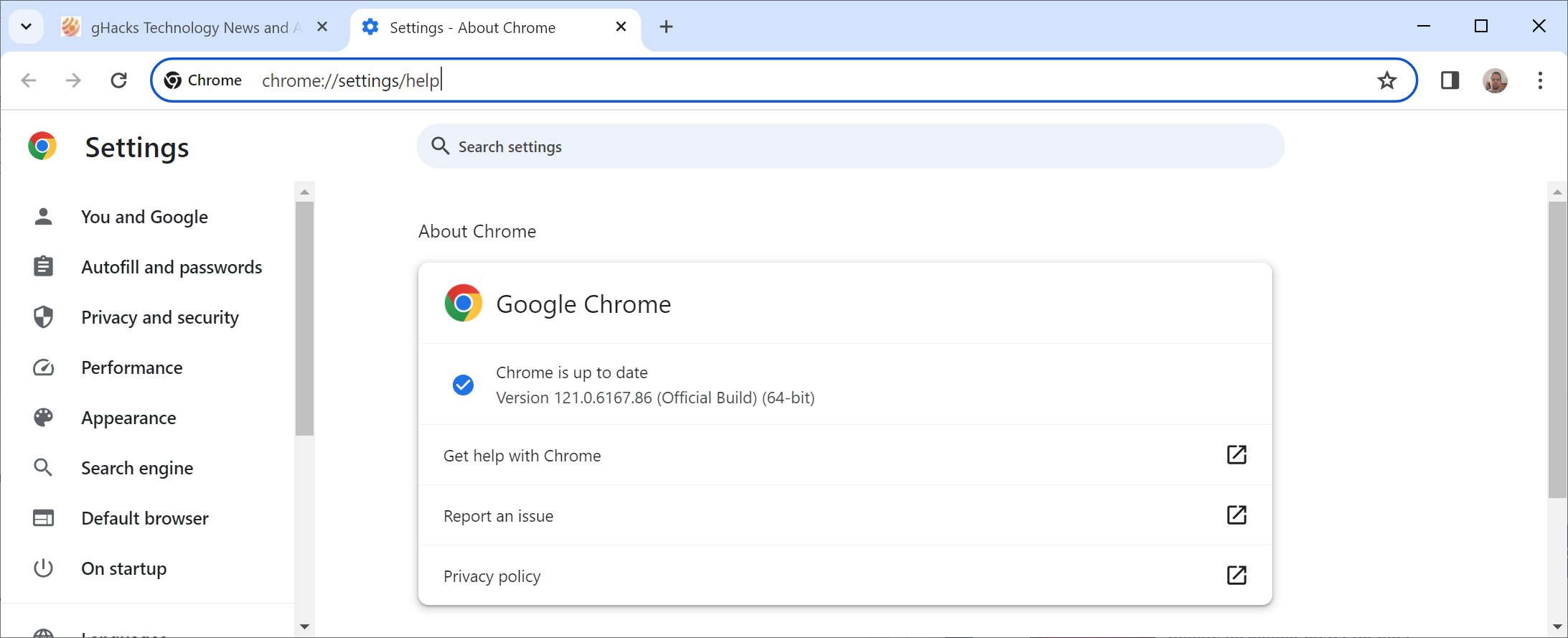Screen dimensions: 1568x638
Task: Click the main page scrollbar thumb
Action: click(1557, 350)
